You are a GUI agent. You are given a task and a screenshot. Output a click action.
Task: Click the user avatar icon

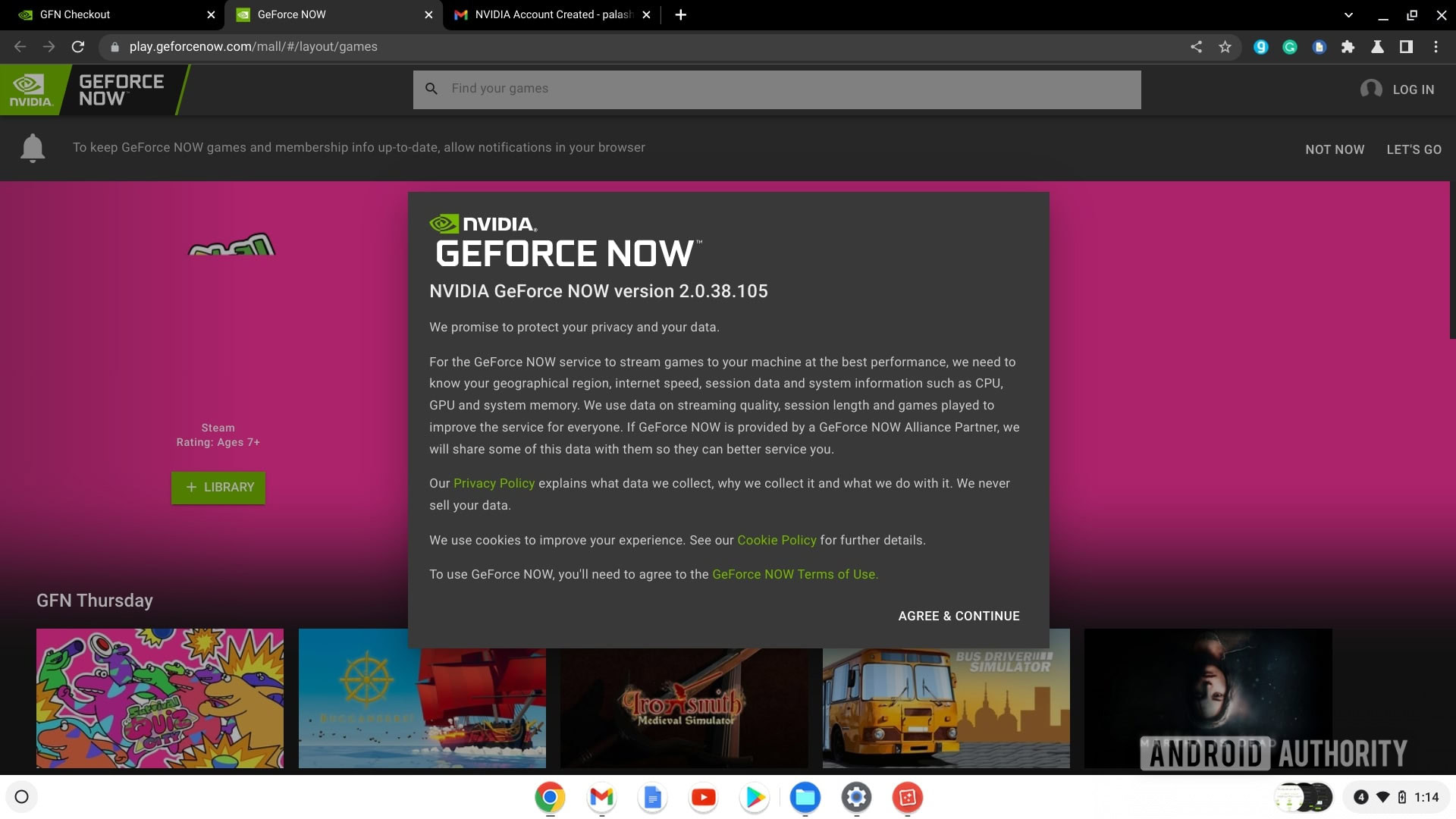(1370, 89)
